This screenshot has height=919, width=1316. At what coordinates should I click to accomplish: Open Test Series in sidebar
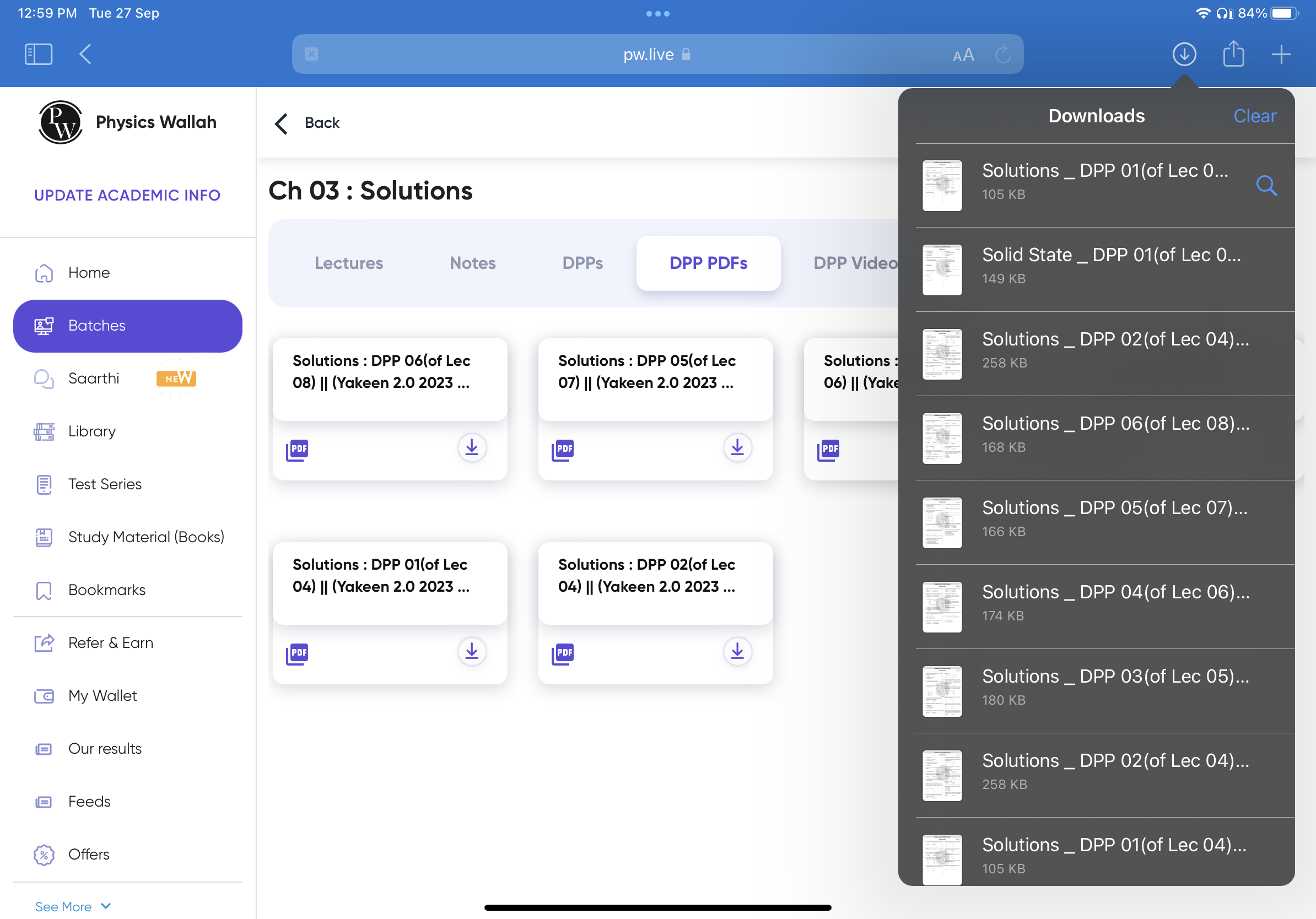click(x=104, y=484)
